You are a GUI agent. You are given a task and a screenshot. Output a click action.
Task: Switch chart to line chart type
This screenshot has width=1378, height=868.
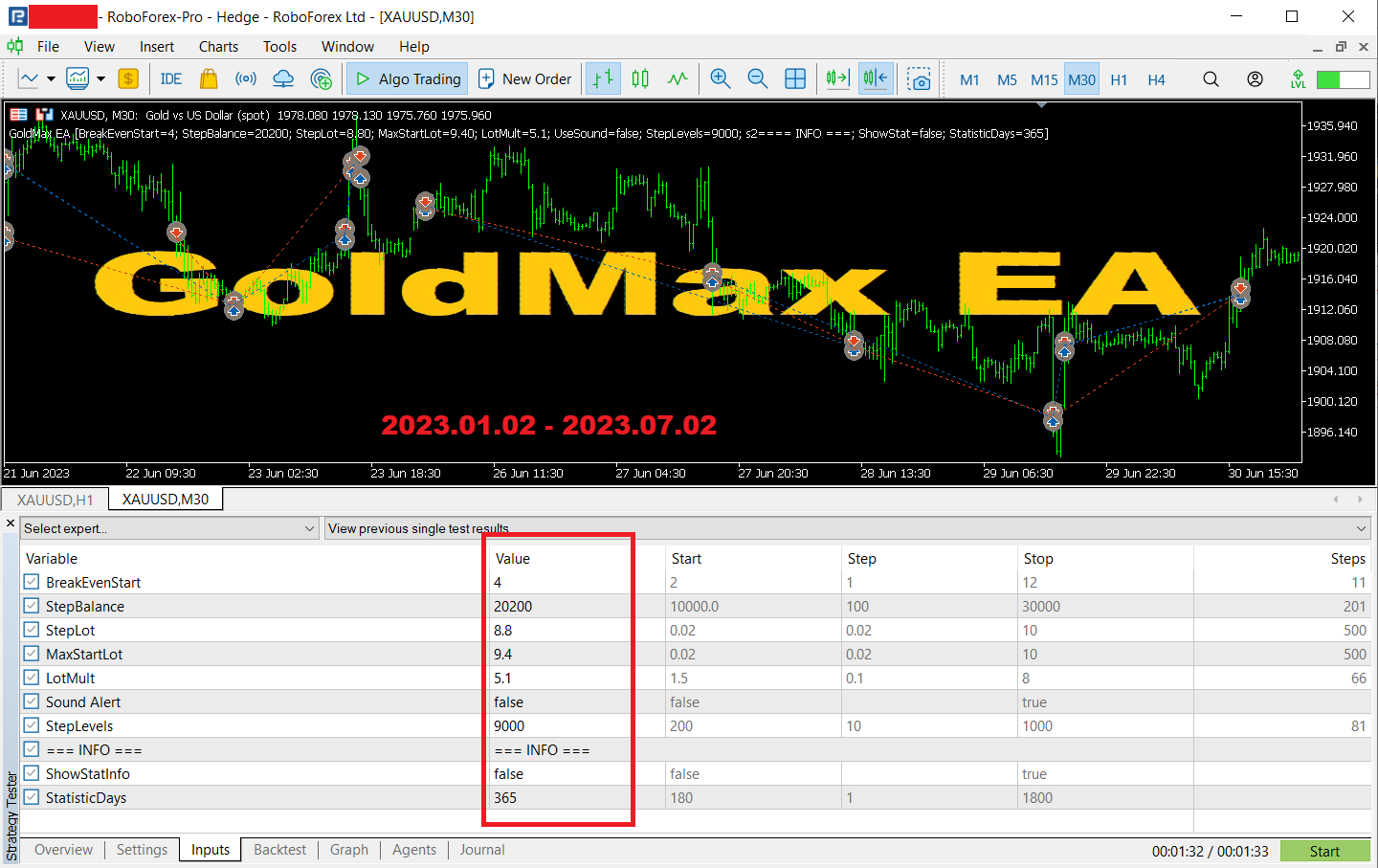pyautogui.click(x=678, y=79)
